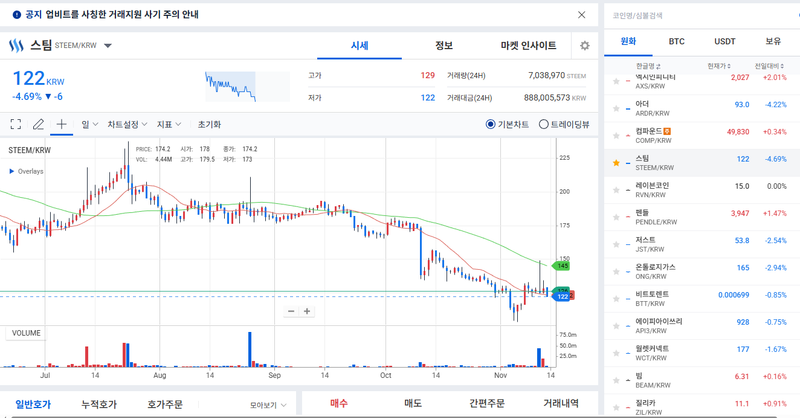Favorite the ARDR/KRW star
Viewport: 800px width, 418px height.
click(616, 107)
